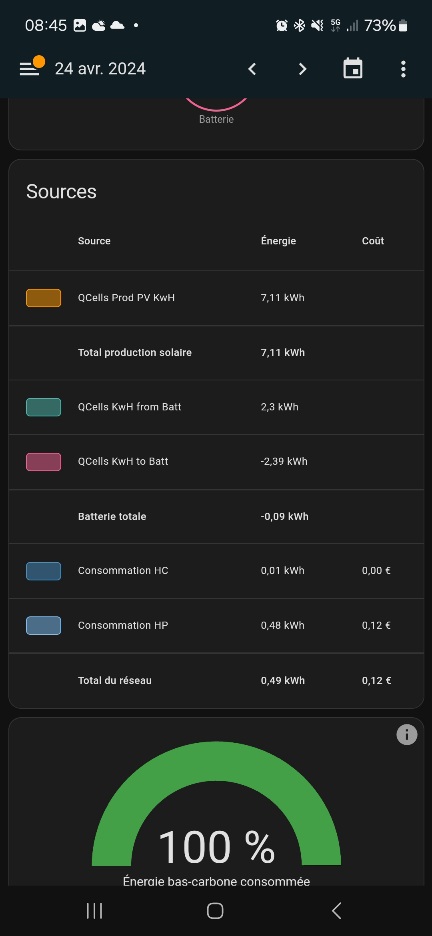Open Consommation HP source row

point(216,626)
